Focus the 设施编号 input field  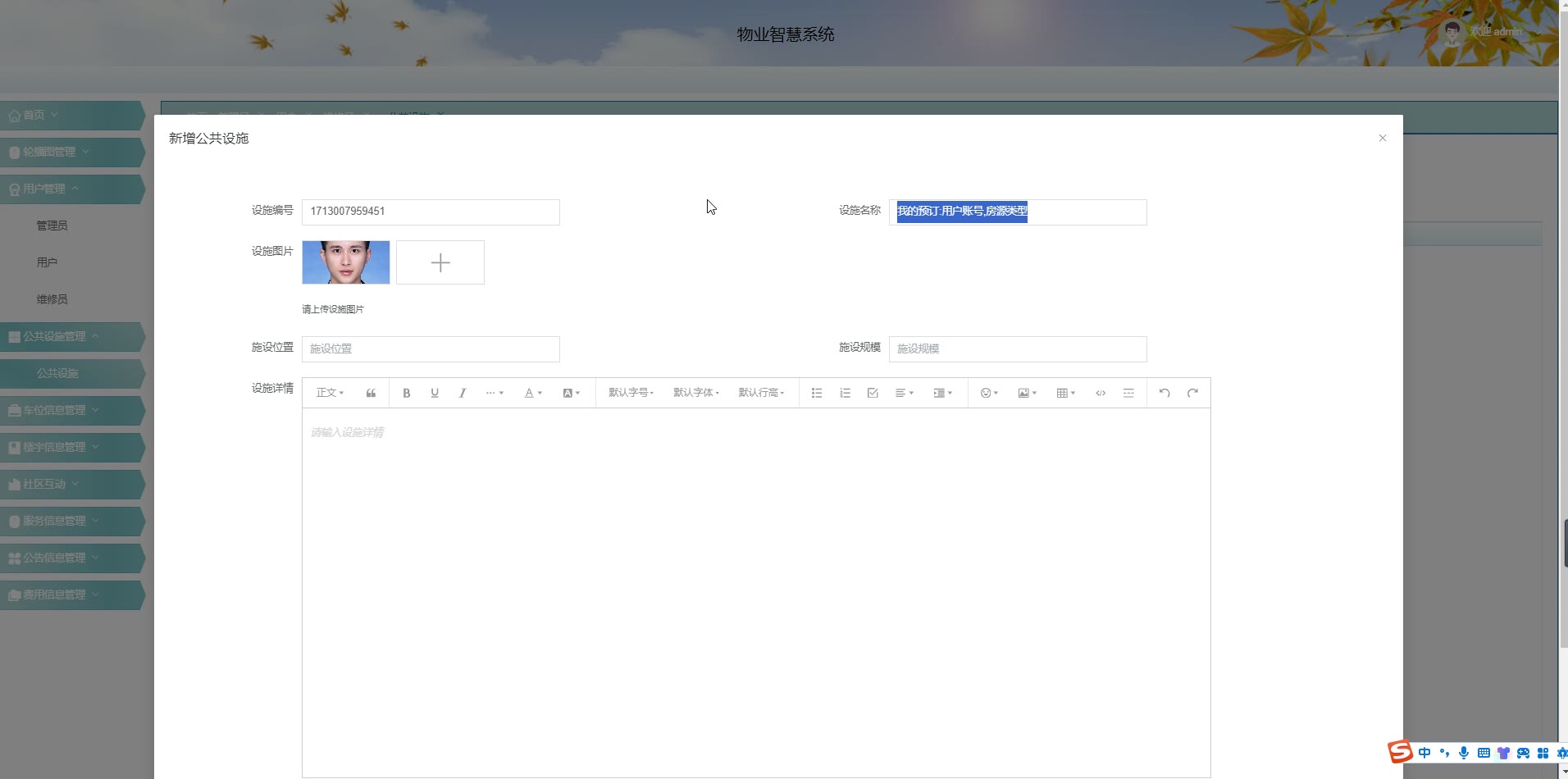coord(431,212)
